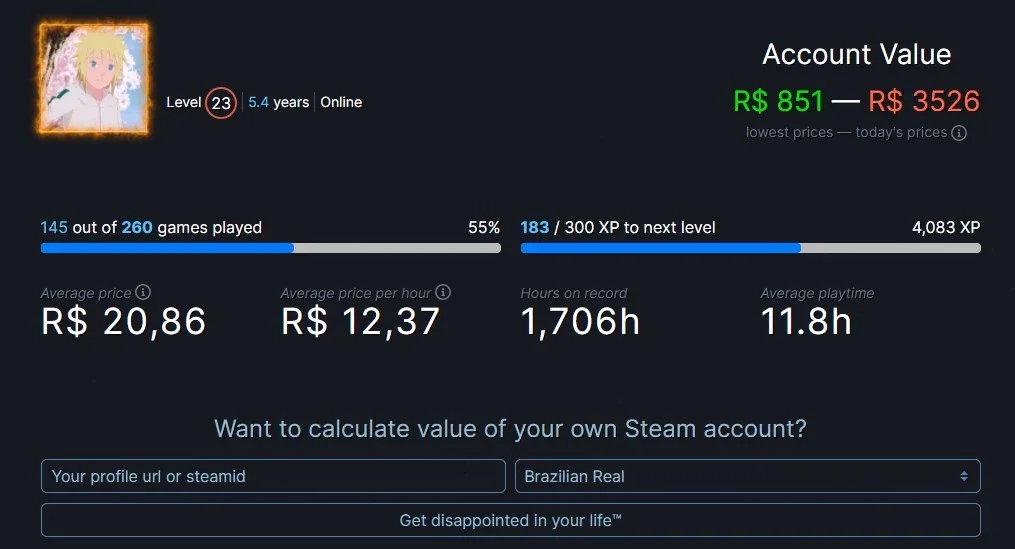This screenshot has height=549, width=1015.
Task: Focus the profile url or steamid field
Action: (273, 476)
